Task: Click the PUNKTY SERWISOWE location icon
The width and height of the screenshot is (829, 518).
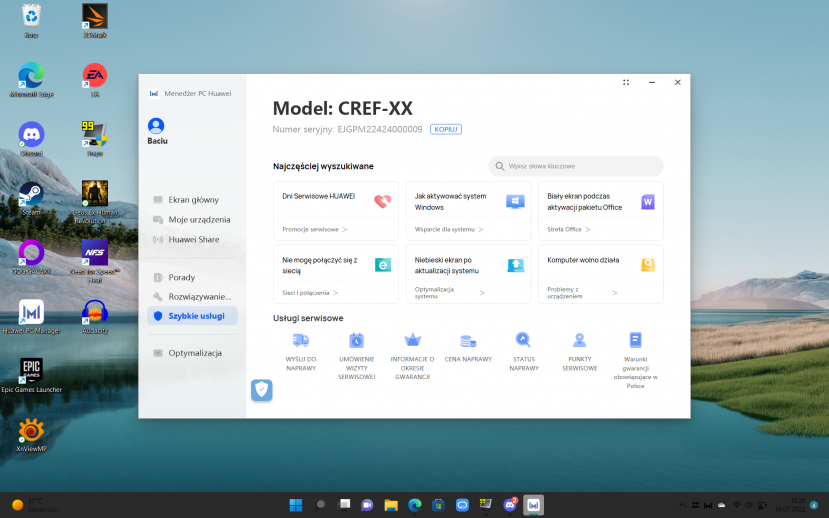Action: (579, 340)
